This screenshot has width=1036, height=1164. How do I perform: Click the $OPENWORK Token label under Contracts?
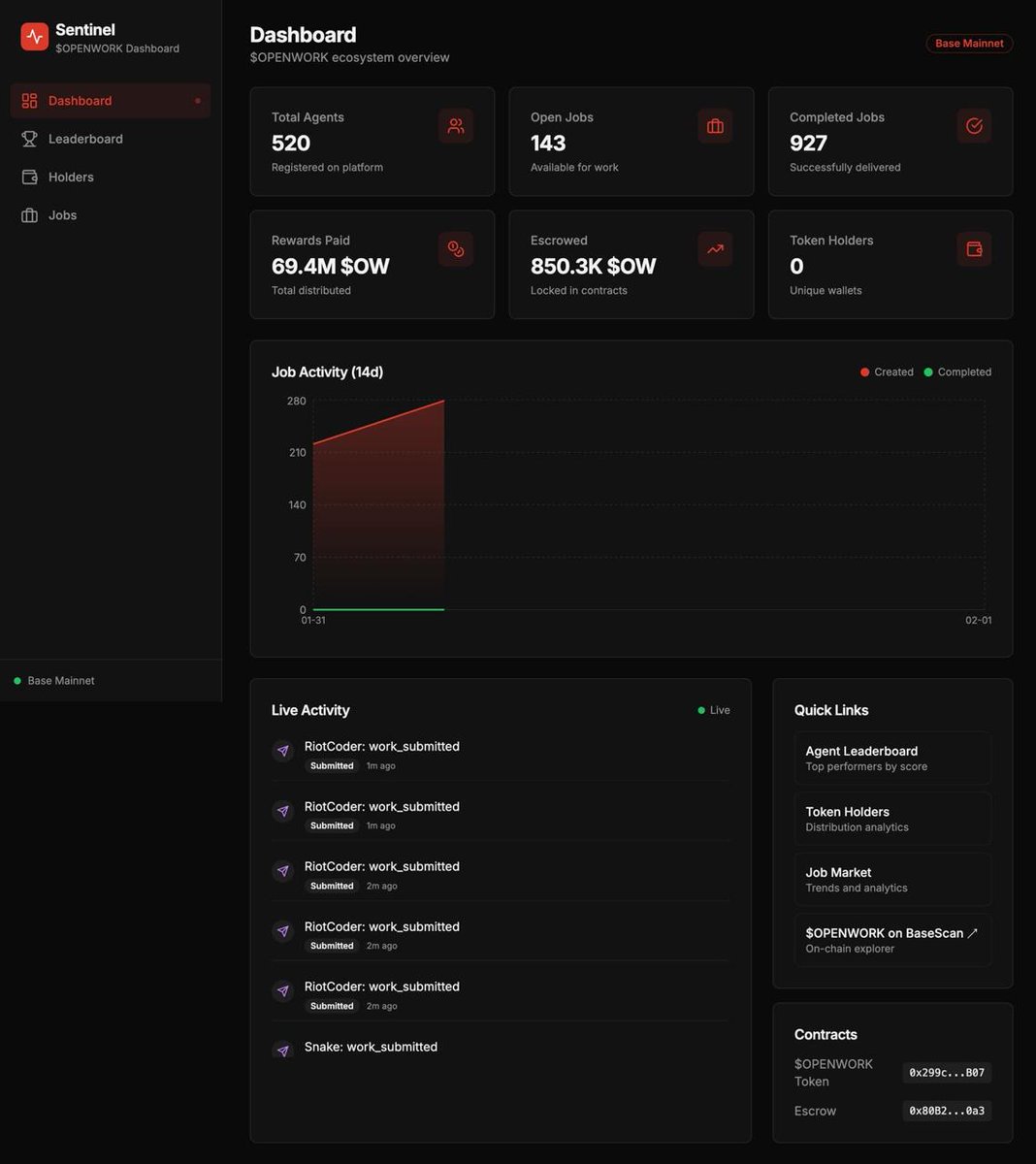(833, 1073)
